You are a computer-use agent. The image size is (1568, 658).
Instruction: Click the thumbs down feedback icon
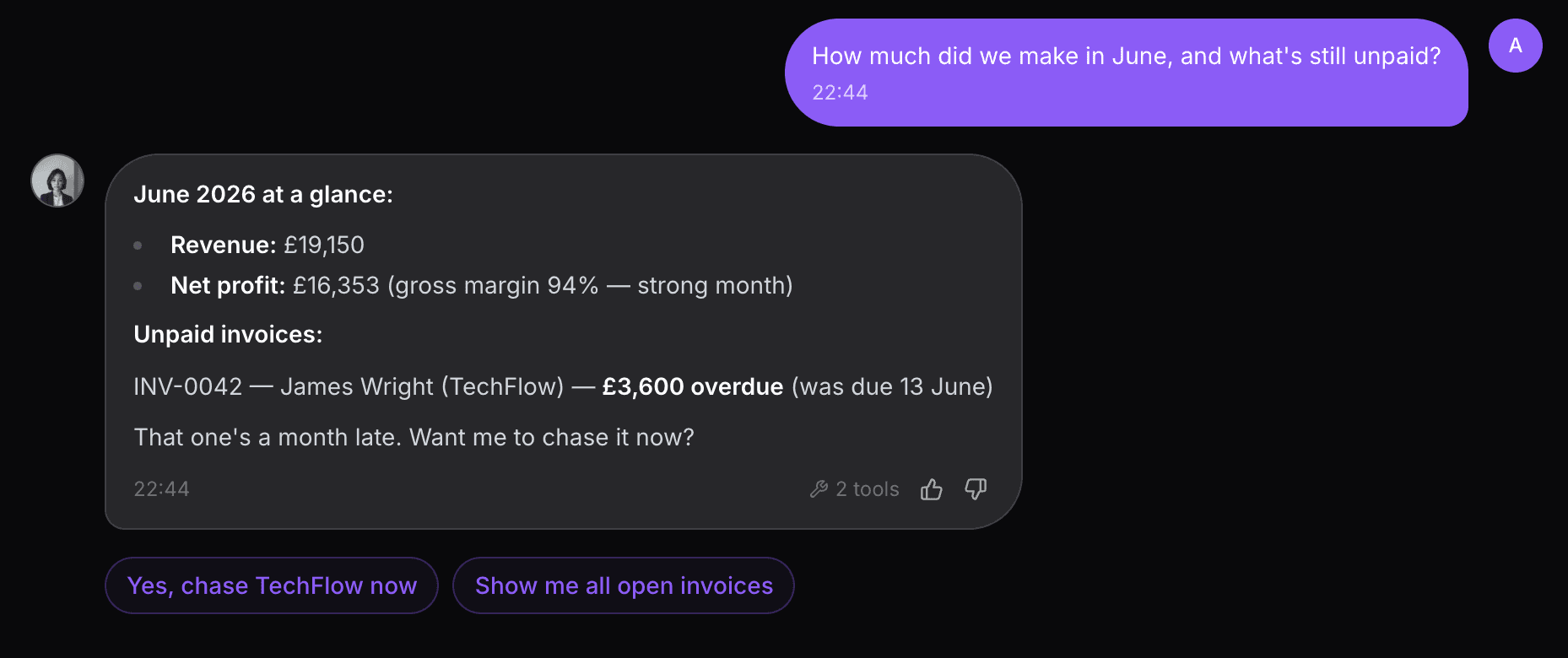click(x=976, y=489)
